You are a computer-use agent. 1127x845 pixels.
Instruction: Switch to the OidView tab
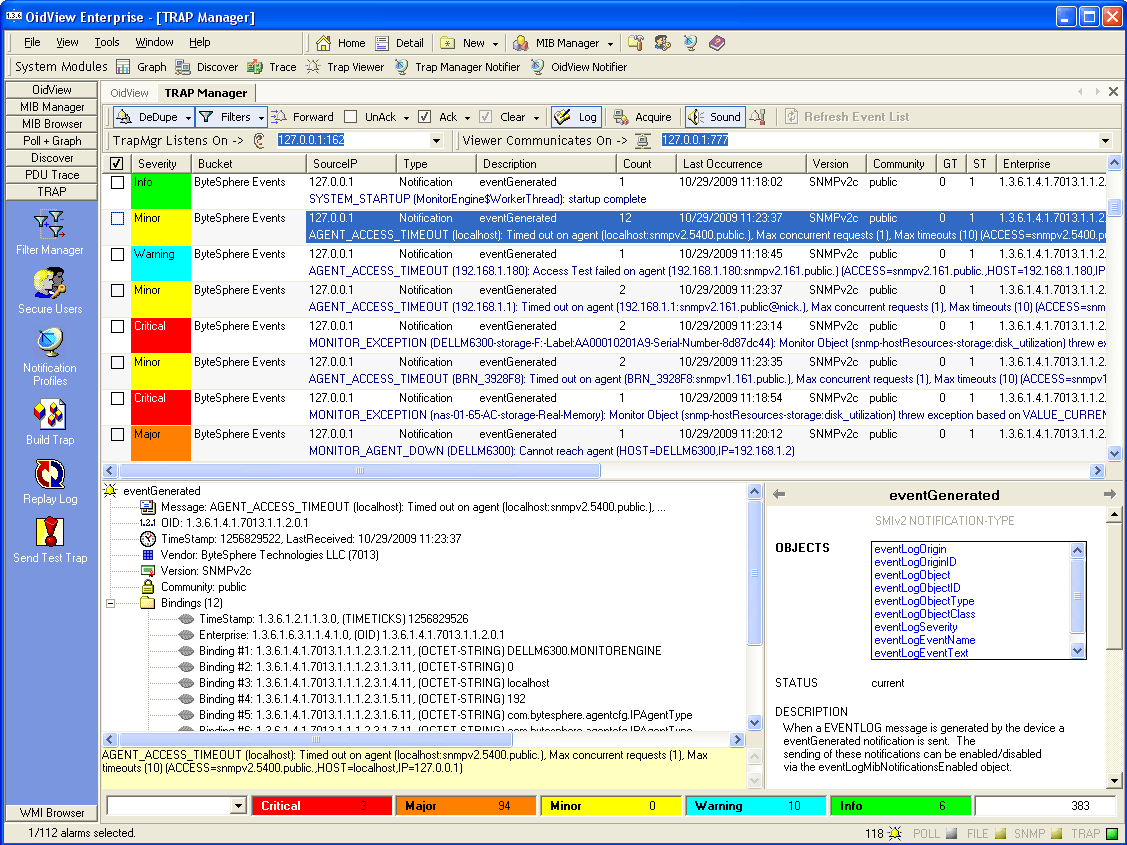pos(129,93)
